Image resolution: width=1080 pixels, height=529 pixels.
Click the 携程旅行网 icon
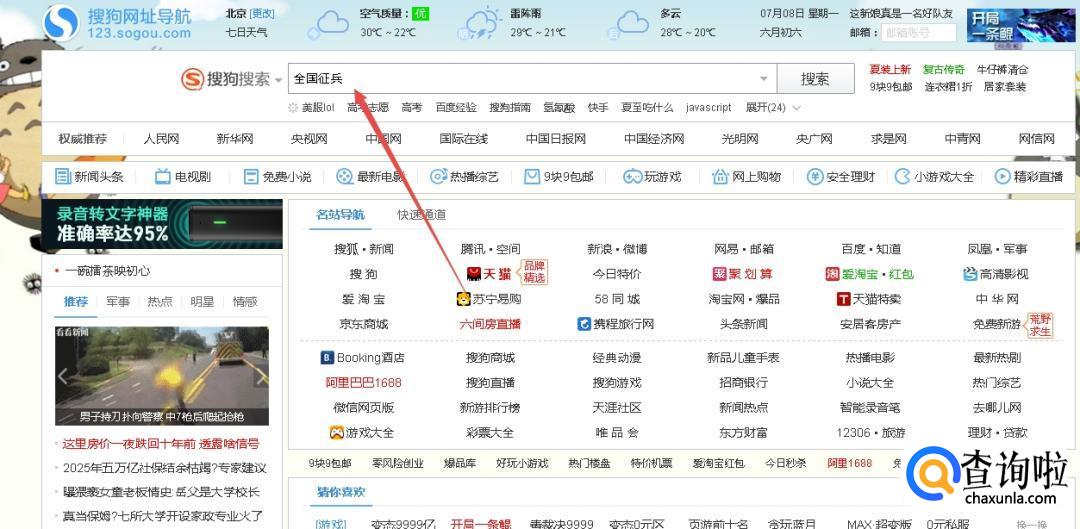pos(584,324)
